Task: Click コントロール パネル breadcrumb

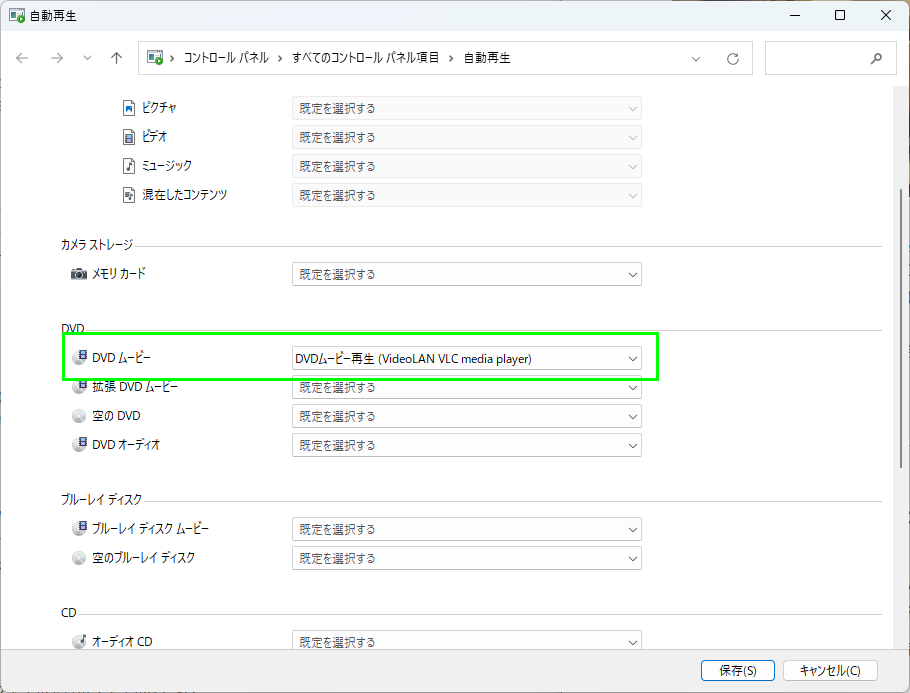Action: click(x=226, y=58)
